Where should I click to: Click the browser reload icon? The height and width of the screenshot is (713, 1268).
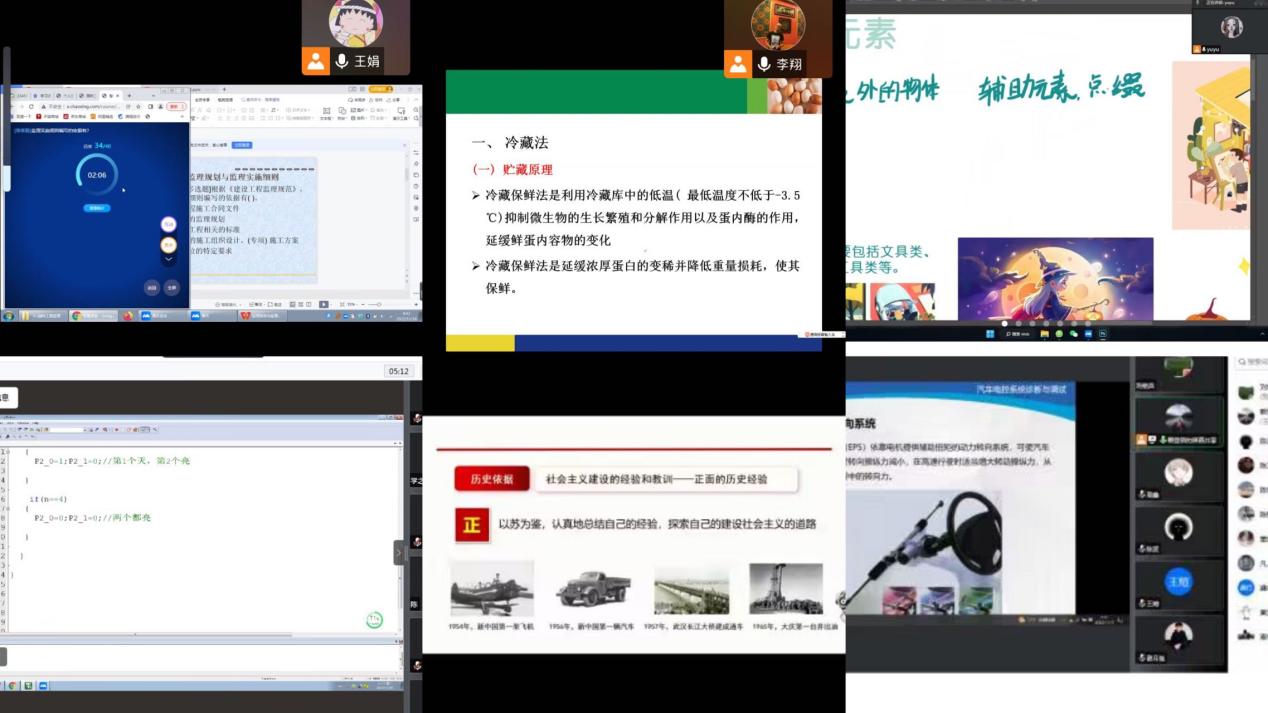[31, 106]
